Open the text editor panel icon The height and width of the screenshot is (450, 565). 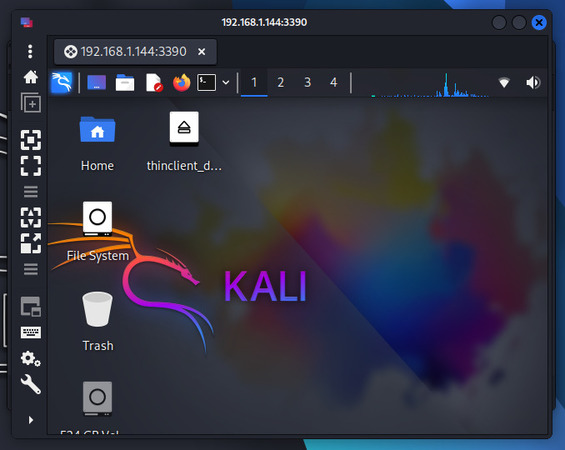pyautogui.click(x=154, y=83)
